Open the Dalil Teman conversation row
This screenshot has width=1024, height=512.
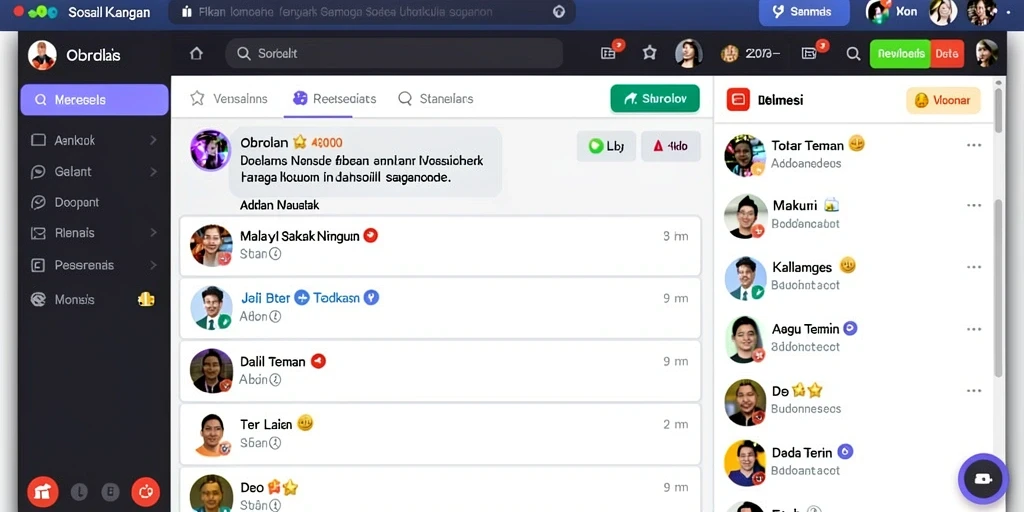point(440,370)
